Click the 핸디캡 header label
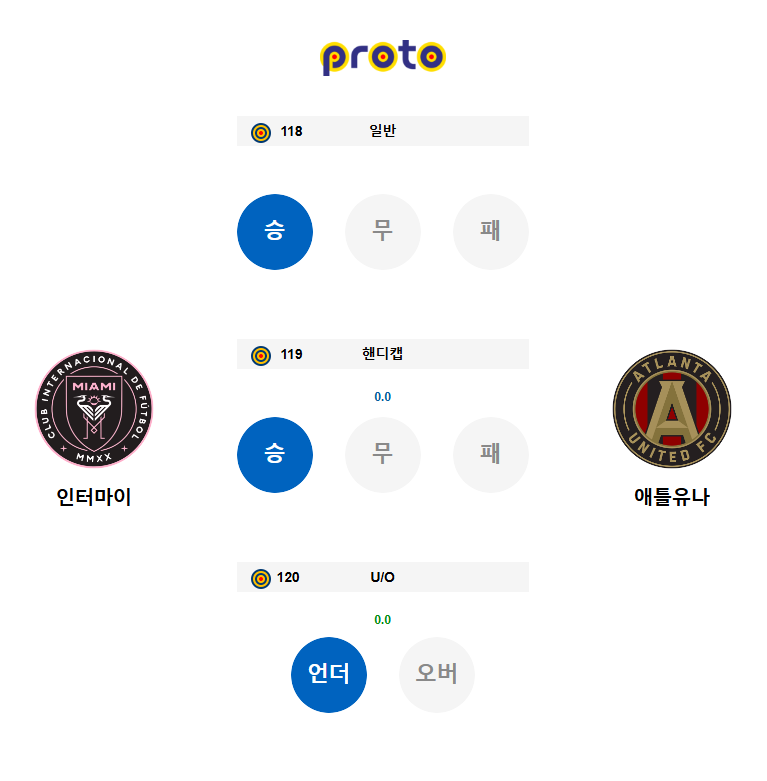The width and height of the screenshot is (767, 781). point(383,354)
